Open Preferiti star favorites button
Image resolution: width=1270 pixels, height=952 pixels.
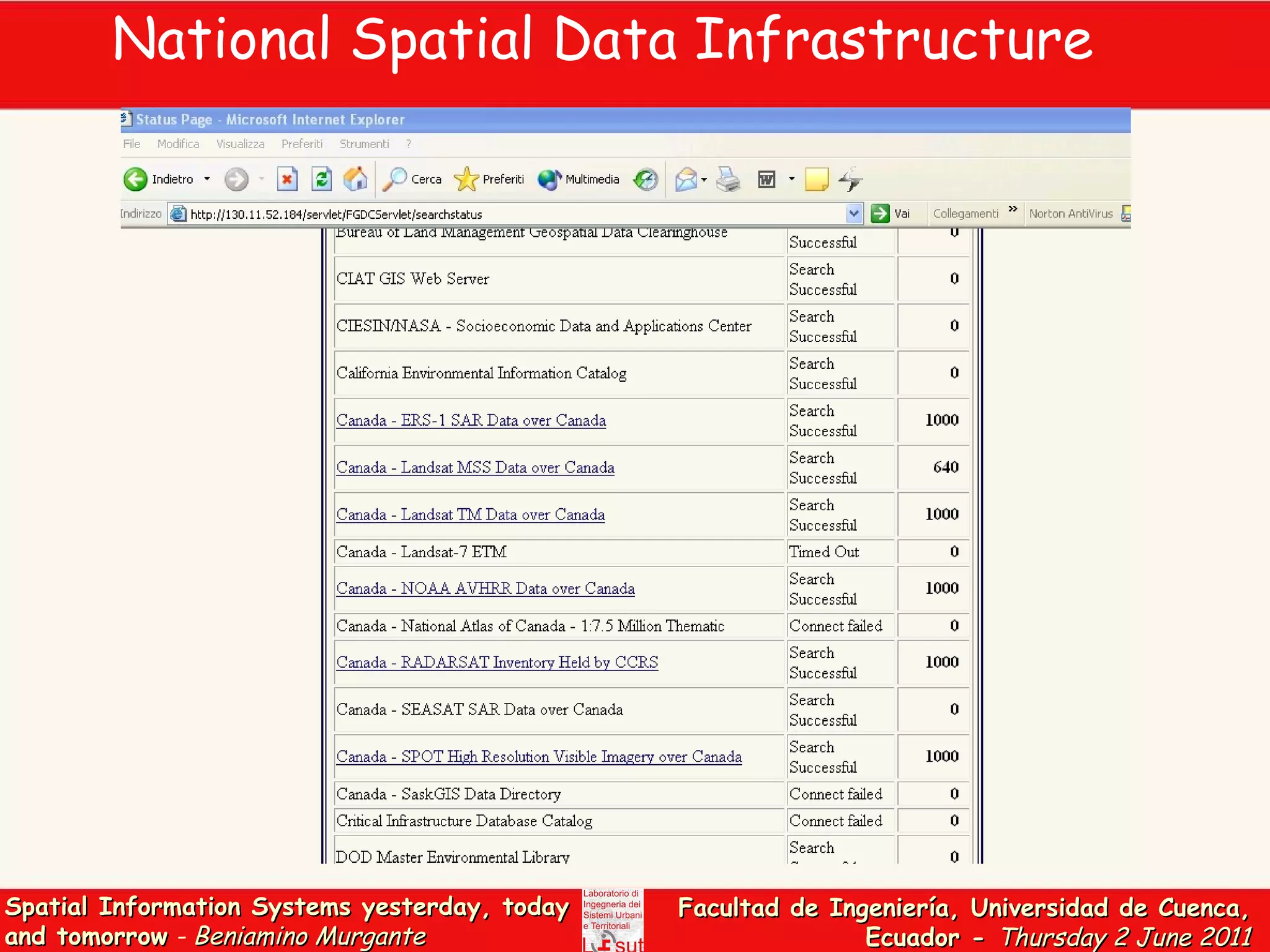pyautogui.click(x=489, y=179)
